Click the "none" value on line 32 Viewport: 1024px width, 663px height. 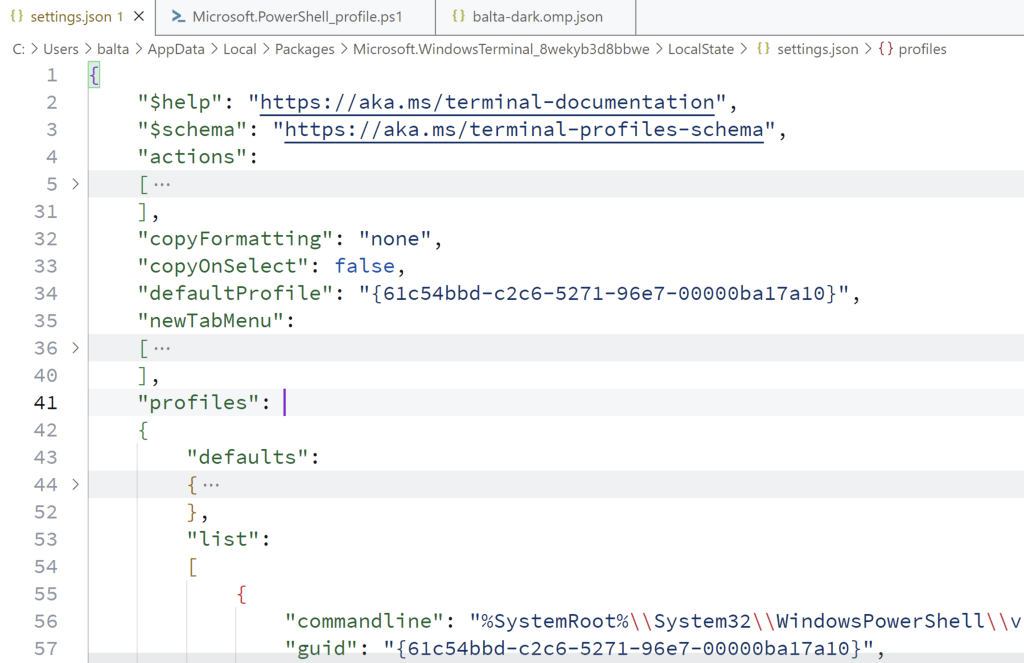coord(395,239)
